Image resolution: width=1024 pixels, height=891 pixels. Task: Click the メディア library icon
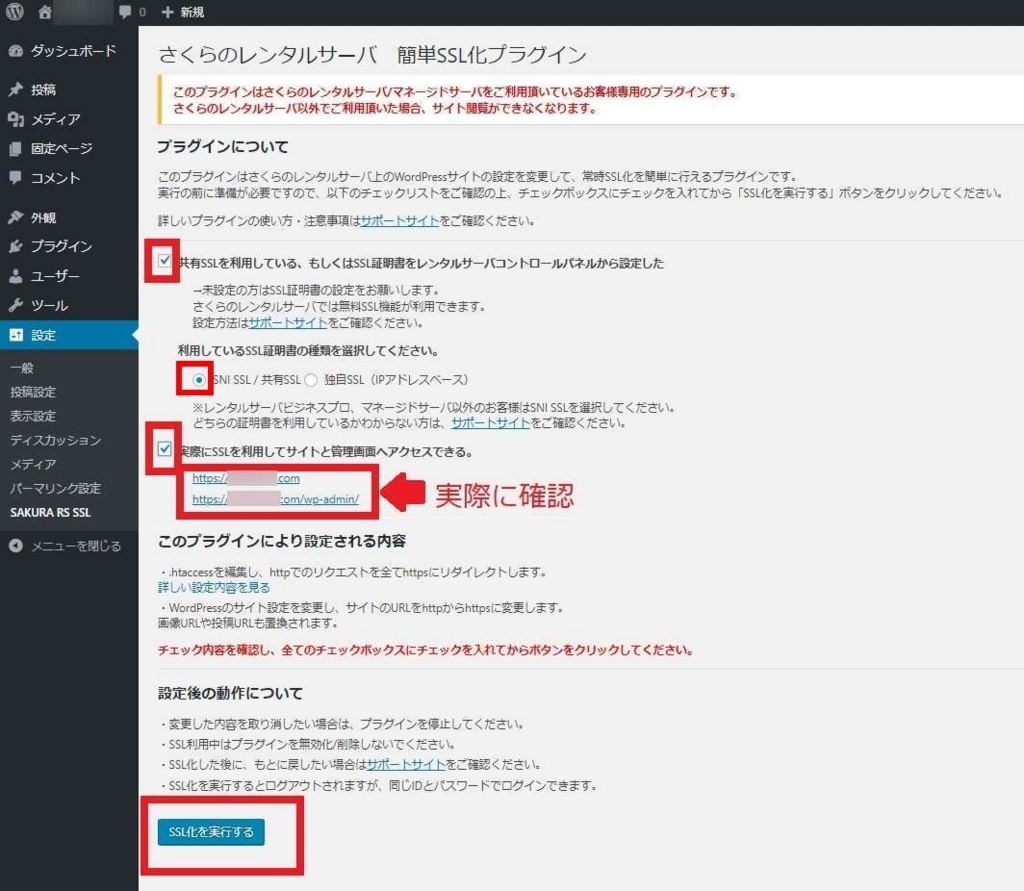pos(16,119)
